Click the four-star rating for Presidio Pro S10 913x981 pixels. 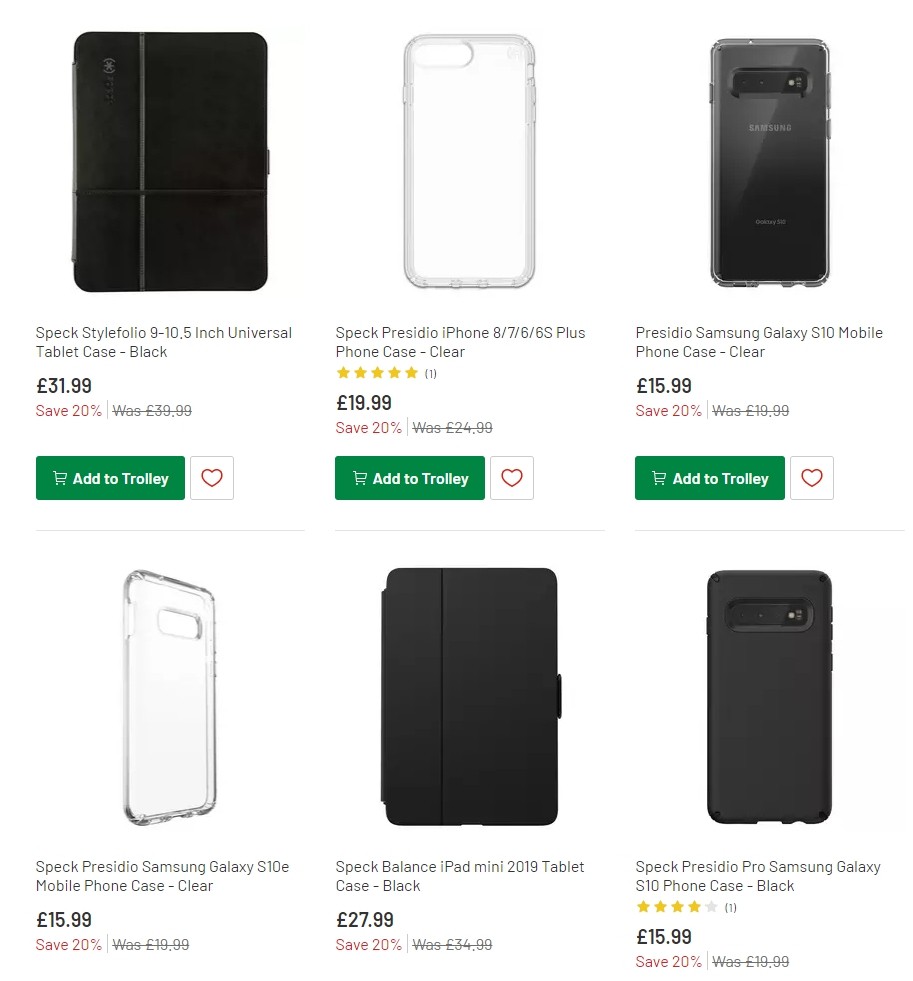(677, 907)
